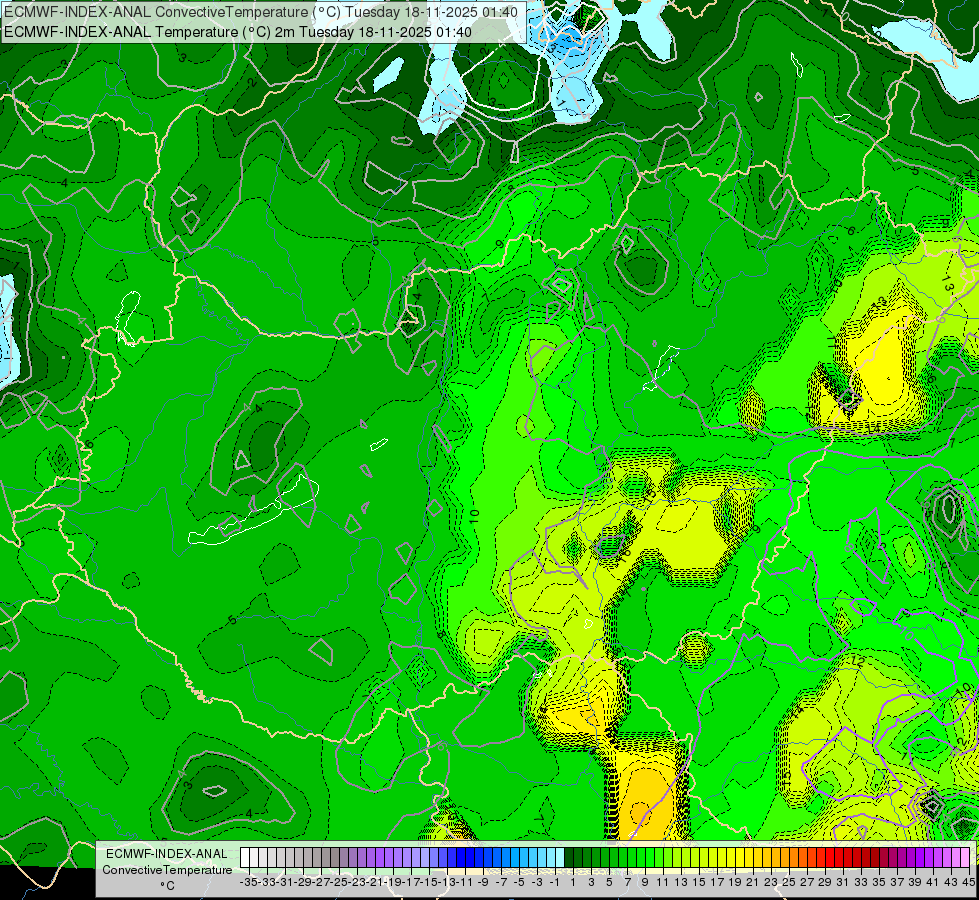Screen dimensions: 979x900
Task: Click legend scale value -25
Action: pos(340,882)
